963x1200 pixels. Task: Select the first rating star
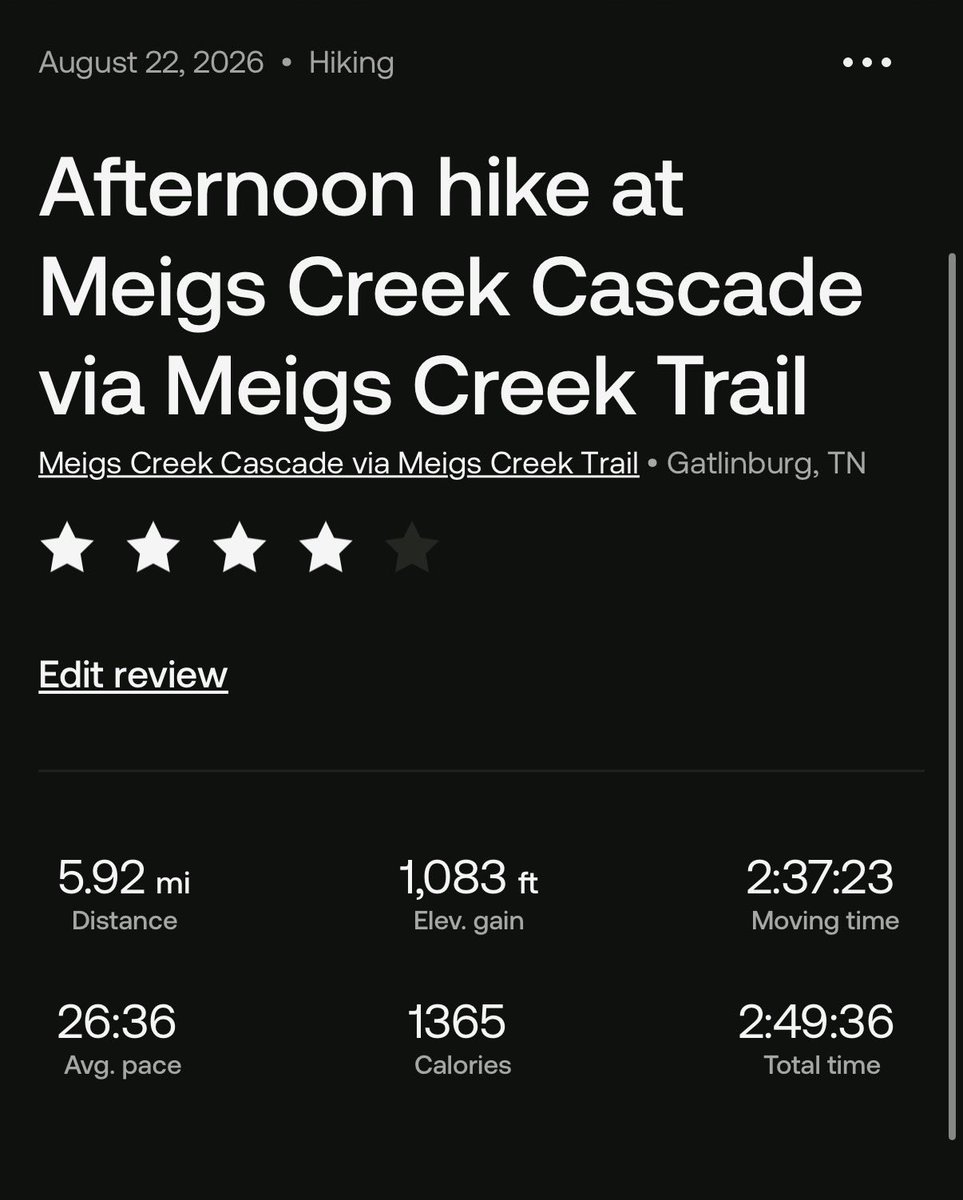pyautogui.click(x=67, y=551)
